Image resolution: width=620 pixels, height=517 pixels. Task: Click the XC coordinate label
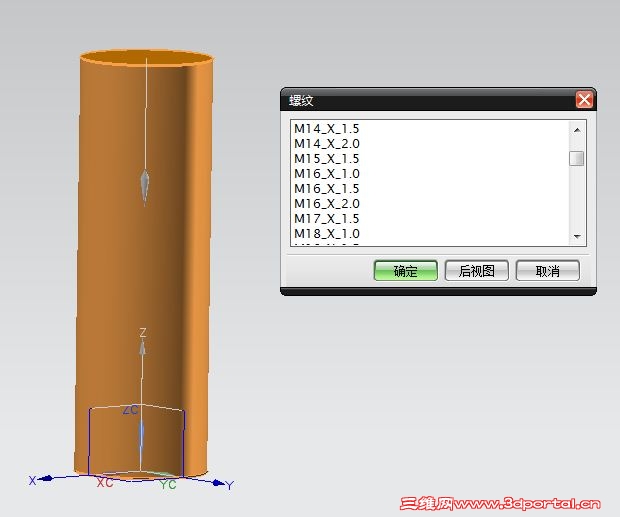point(105,483)
